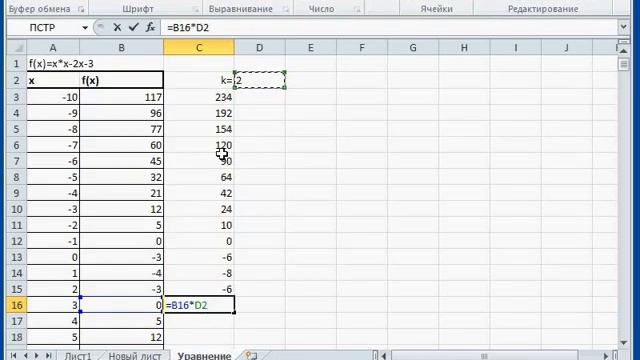Click cell with value 234
640x360 pixels.
pos(199,97)
